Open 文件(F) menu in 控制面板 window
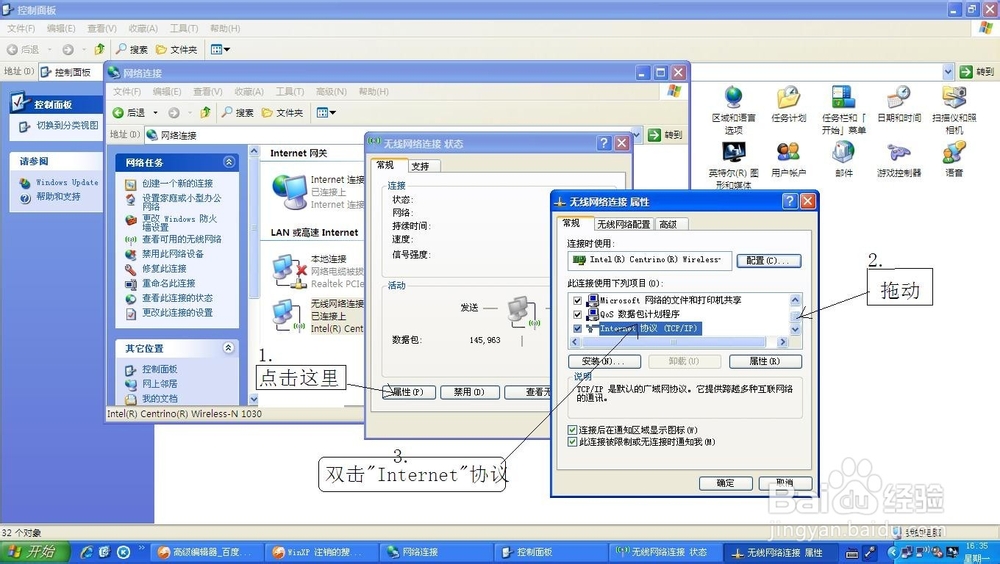Image resolution: width=1000 pixels, height=564 pixels. coord(21,29)
